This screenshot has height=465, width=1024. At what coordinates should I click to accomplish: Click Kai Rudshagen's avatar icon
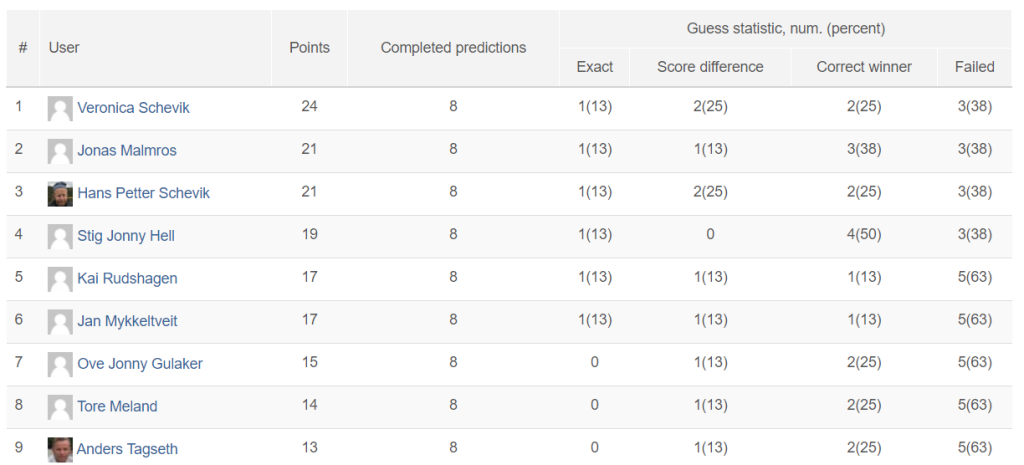point(60,279)
